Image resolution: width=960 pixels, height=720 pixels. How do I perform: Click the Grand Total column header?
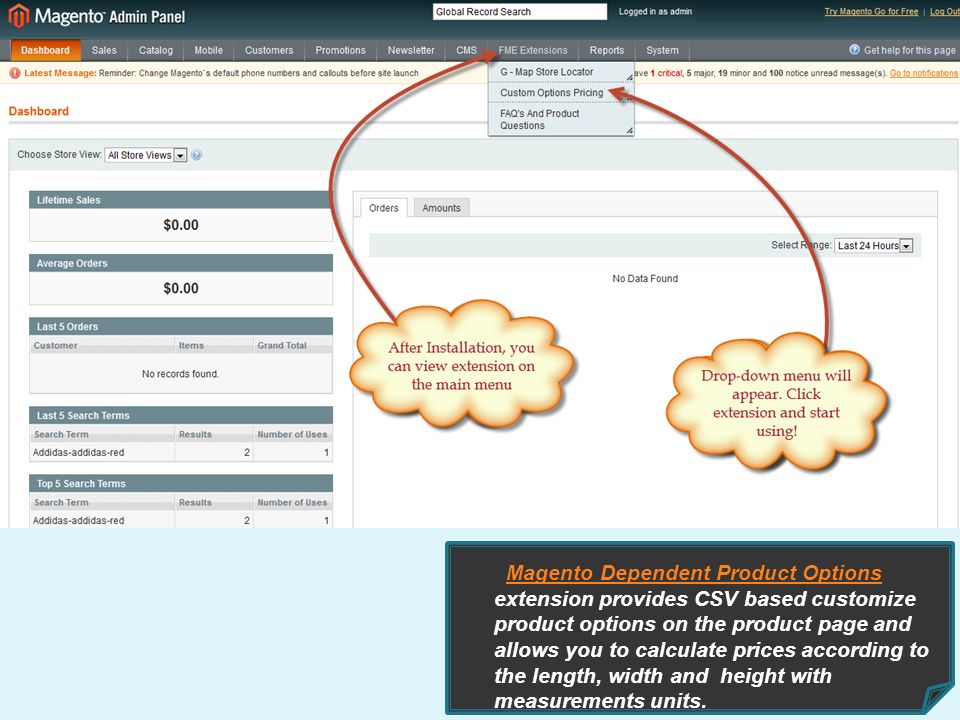click(x=293, y=345)
